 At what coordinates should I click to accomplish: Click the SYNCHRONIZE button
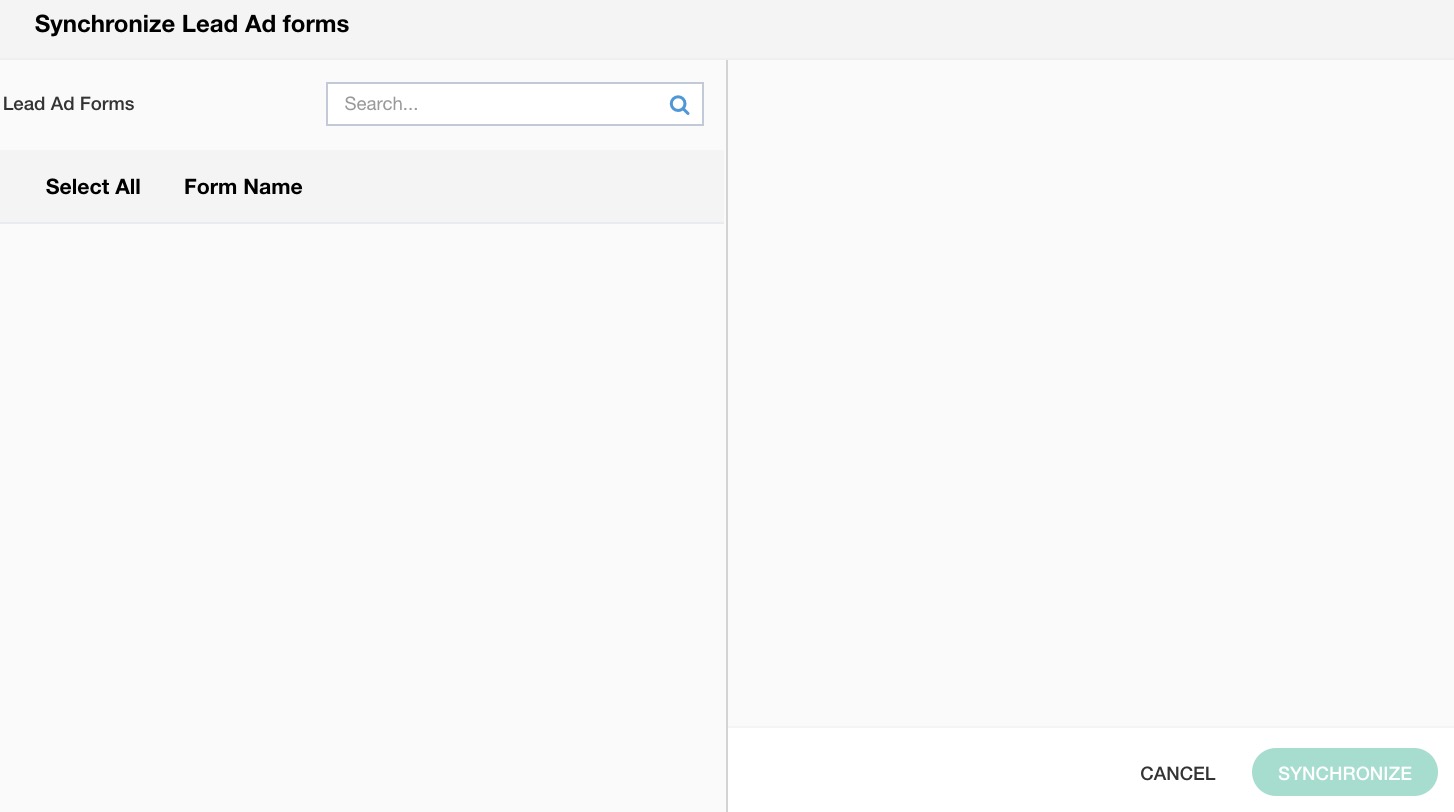coord(1344,773)
